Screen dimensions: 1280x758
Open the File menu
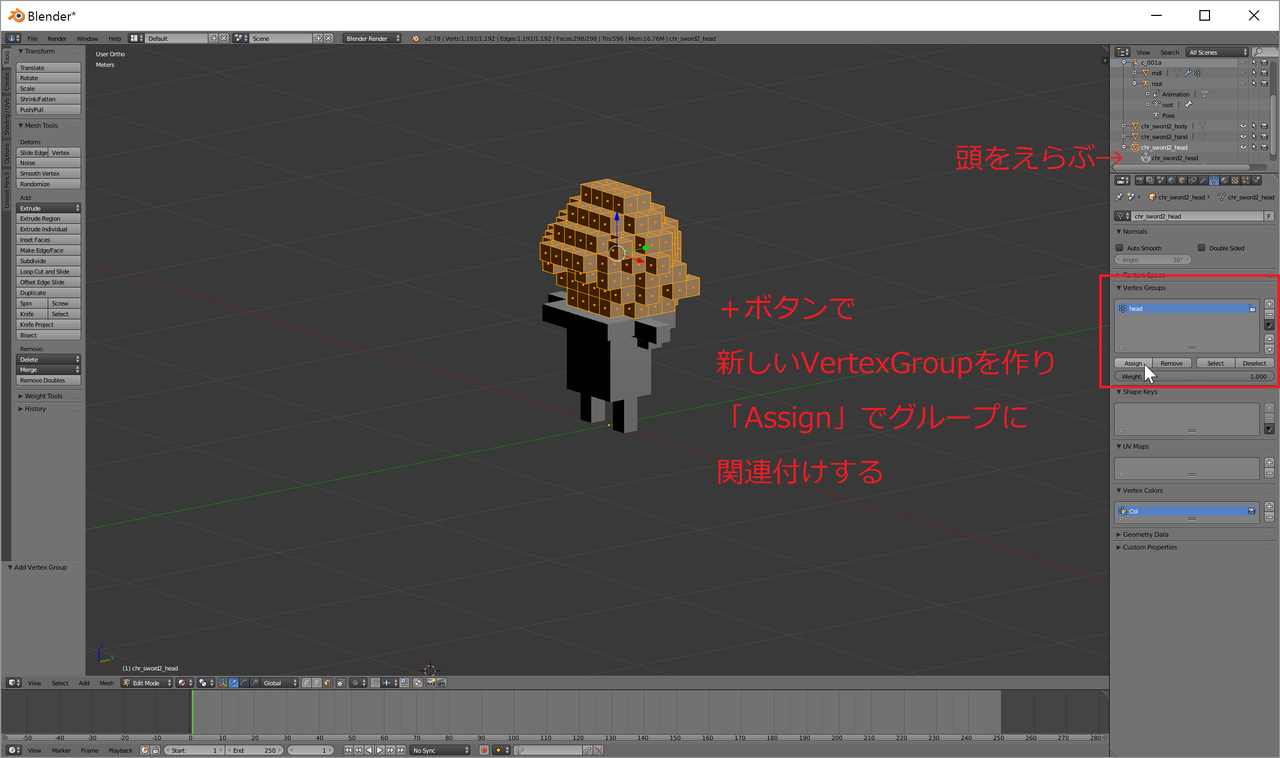tap(32, 38)
